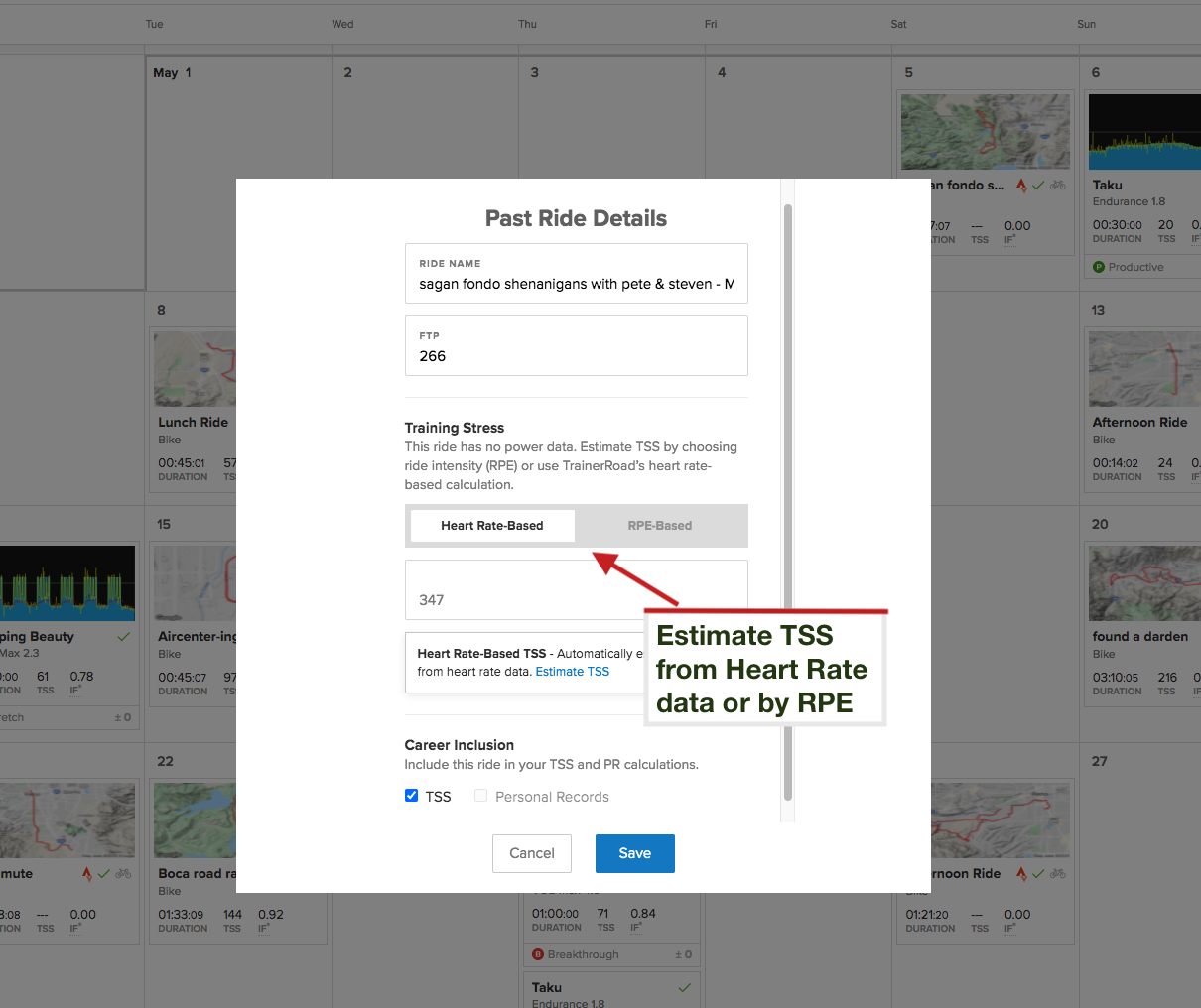Click IF label on Boca road race card
Screen dimensions: 1201x1008
pyautogui.click(x=264, y=929)
